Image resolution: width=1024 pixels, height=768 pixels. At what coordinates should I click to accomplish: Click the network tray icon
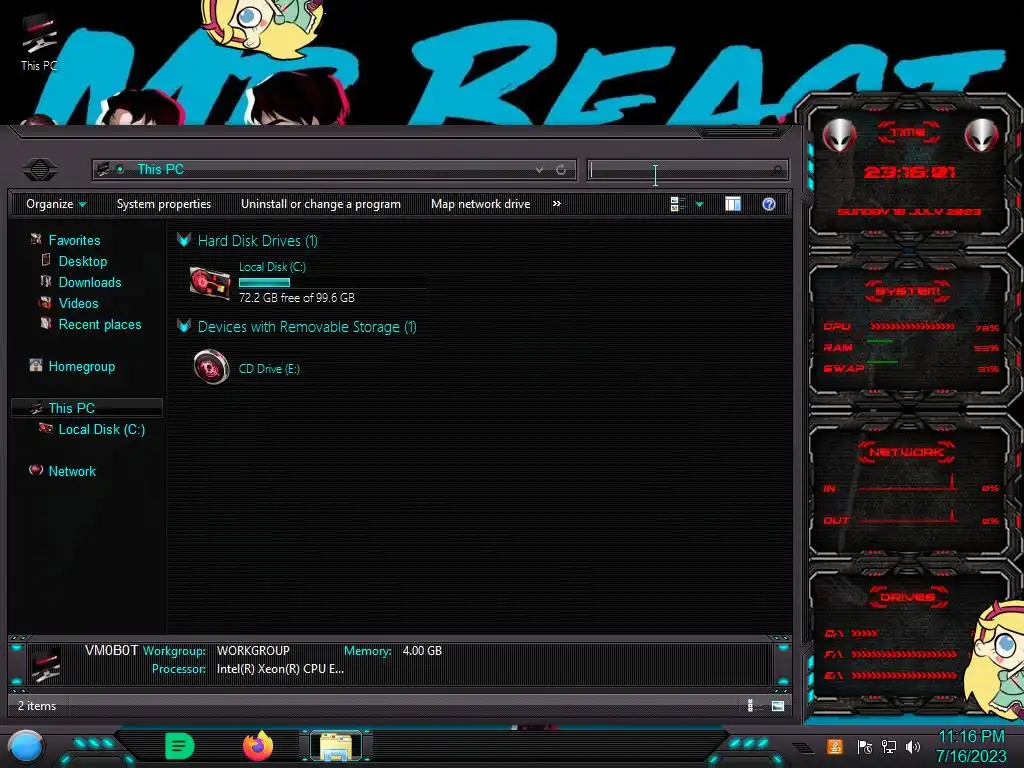pos(889,746)
